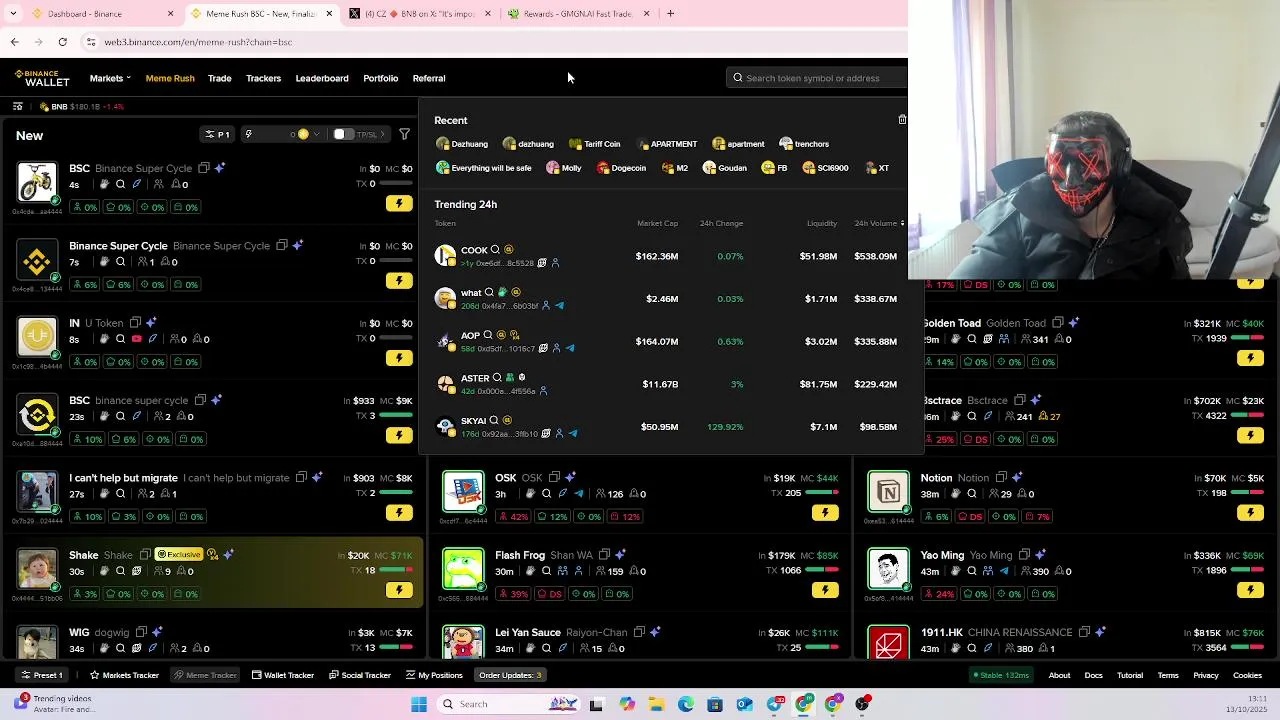Open the filter funnel in the New column
1280x720 pixels.
click(x=404, y=134)
